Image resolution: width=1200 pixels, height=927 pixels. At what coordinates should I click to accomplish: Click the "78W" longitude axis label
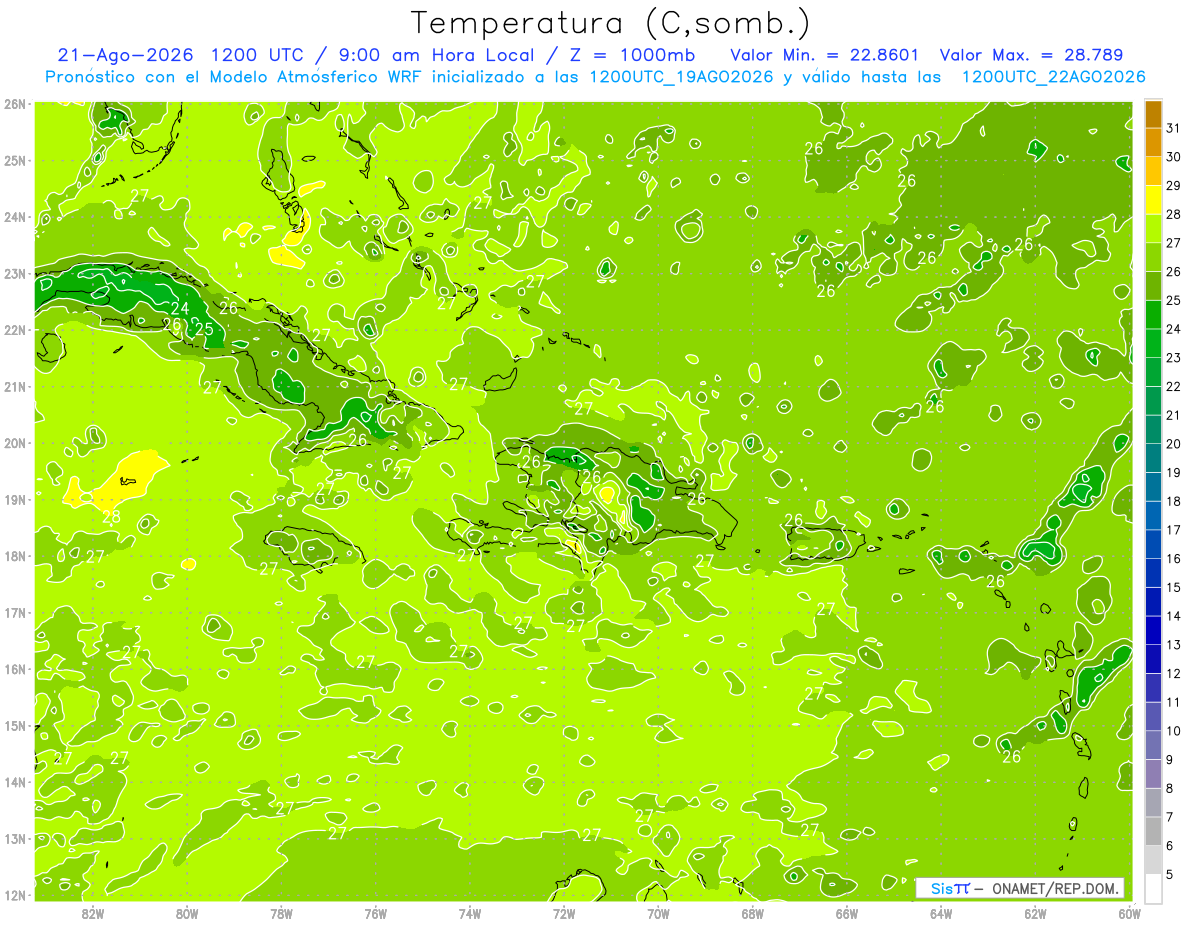(x=281, y=913)
